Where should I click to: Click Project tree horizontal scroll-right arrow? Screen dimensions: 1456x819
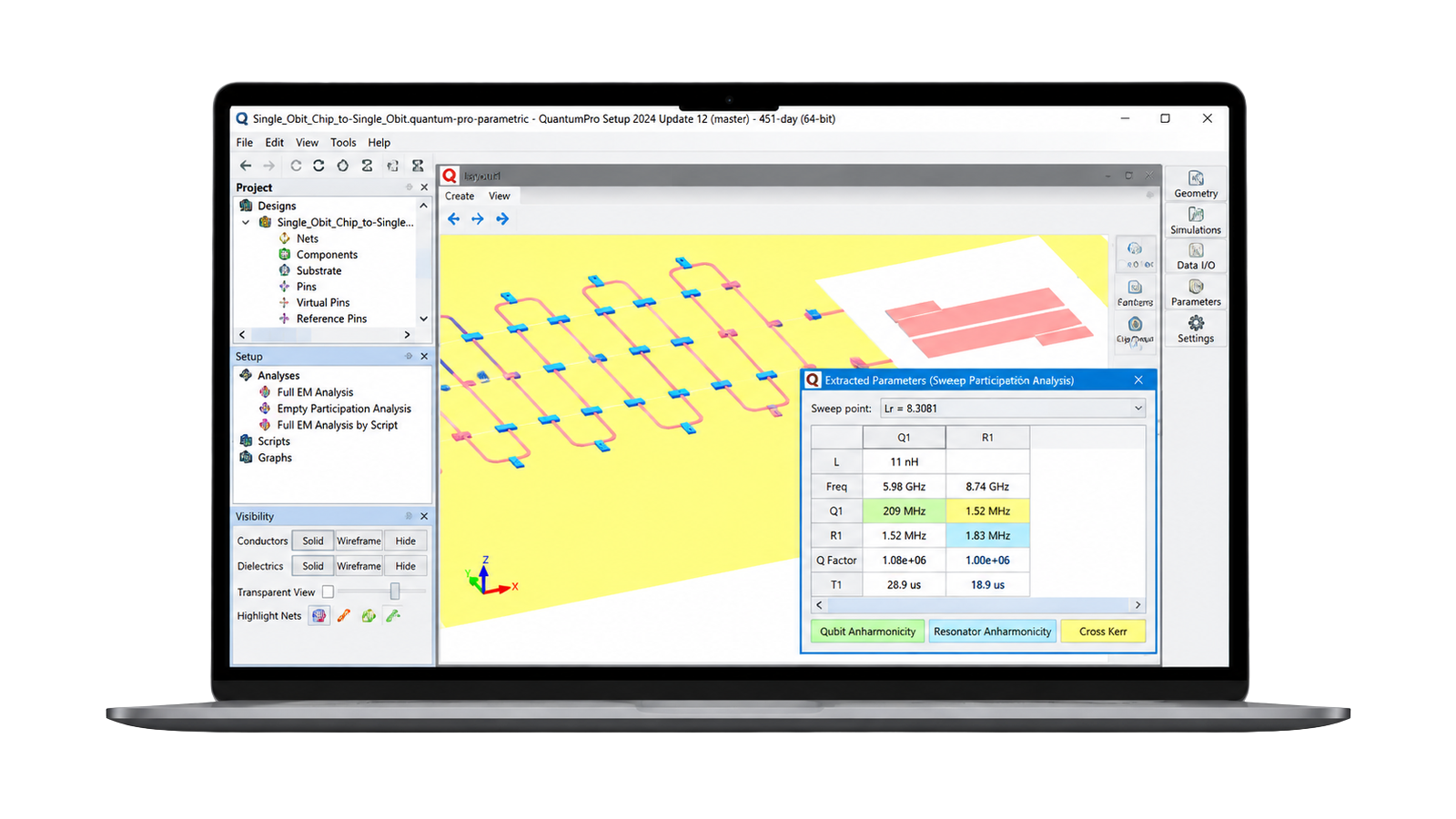point(407,335)
